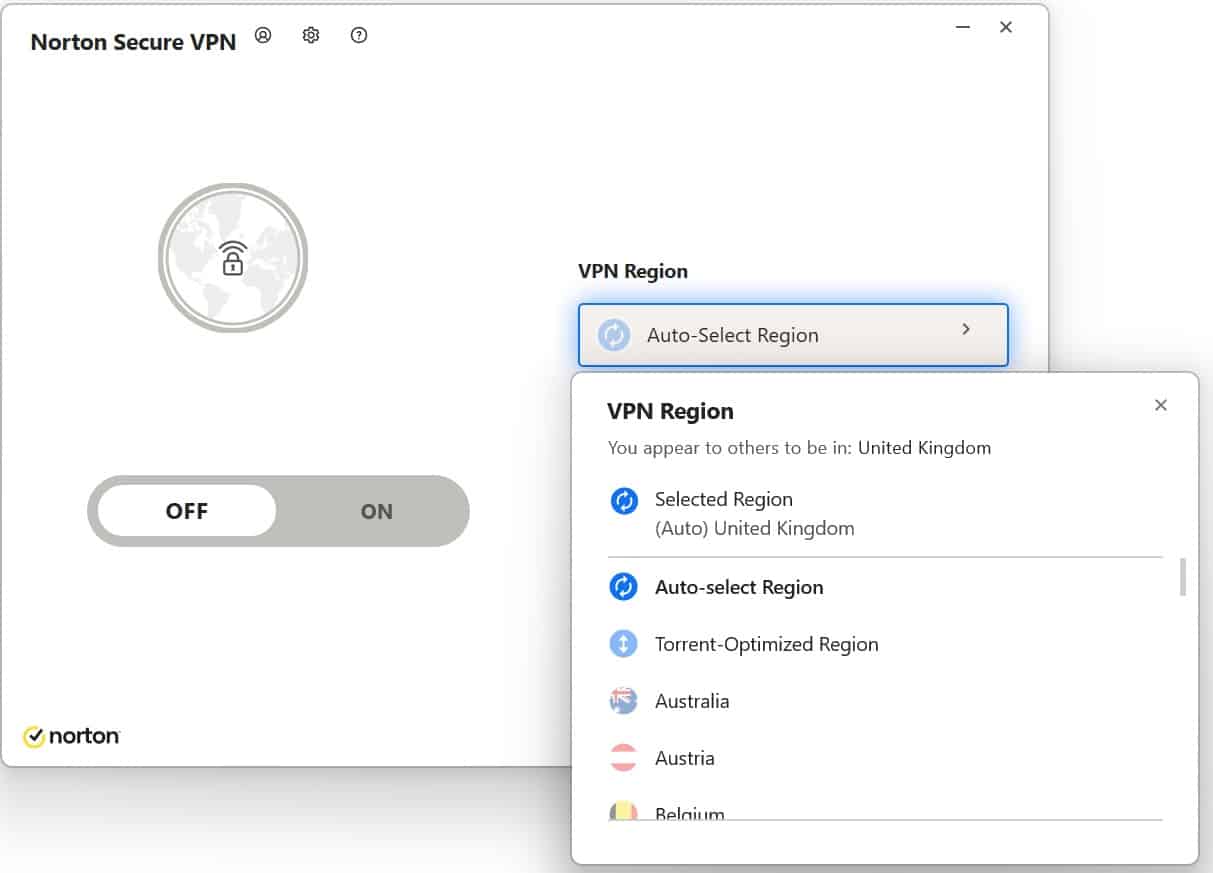The image size is (1213, 873).
Task: Open the account profile icon
Action: tap(263, 35)
